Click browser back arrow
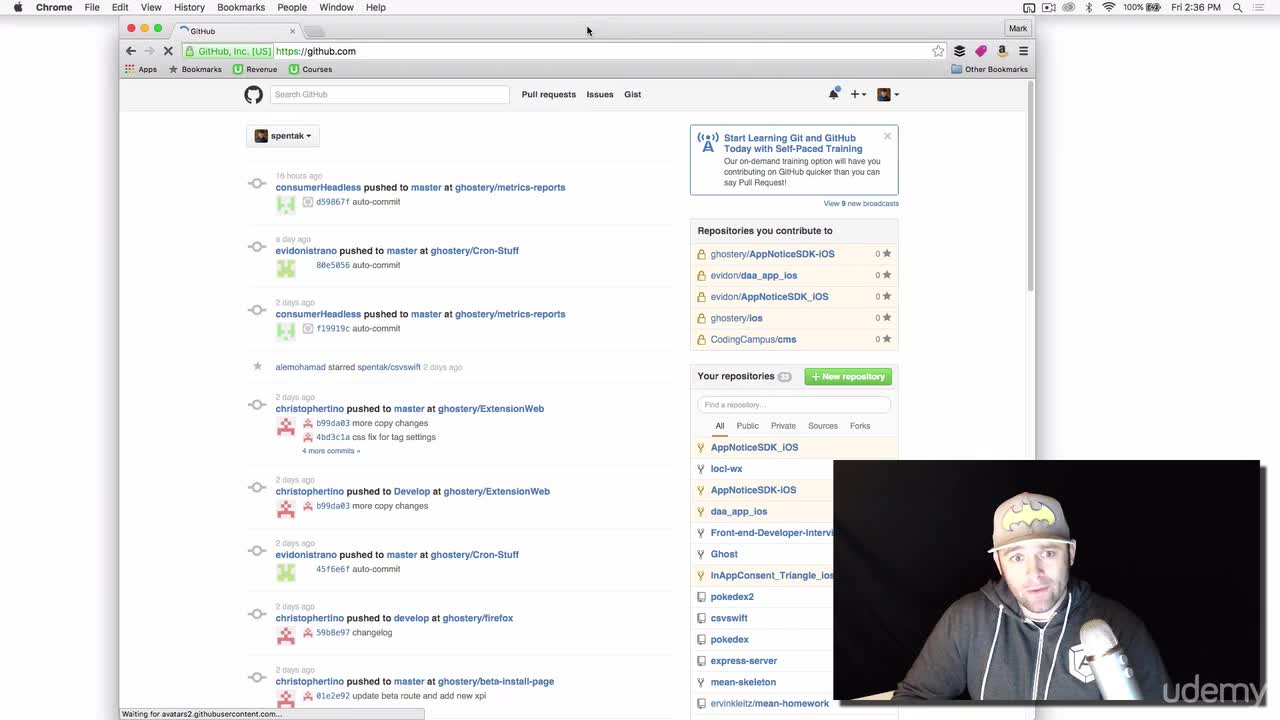 click(x=131, y=51)
